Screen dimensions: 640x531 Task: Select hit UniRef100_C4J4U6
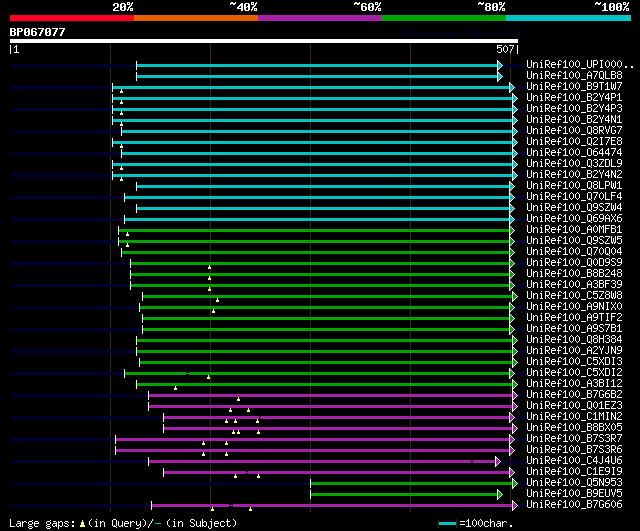click(x=574, y=461)
